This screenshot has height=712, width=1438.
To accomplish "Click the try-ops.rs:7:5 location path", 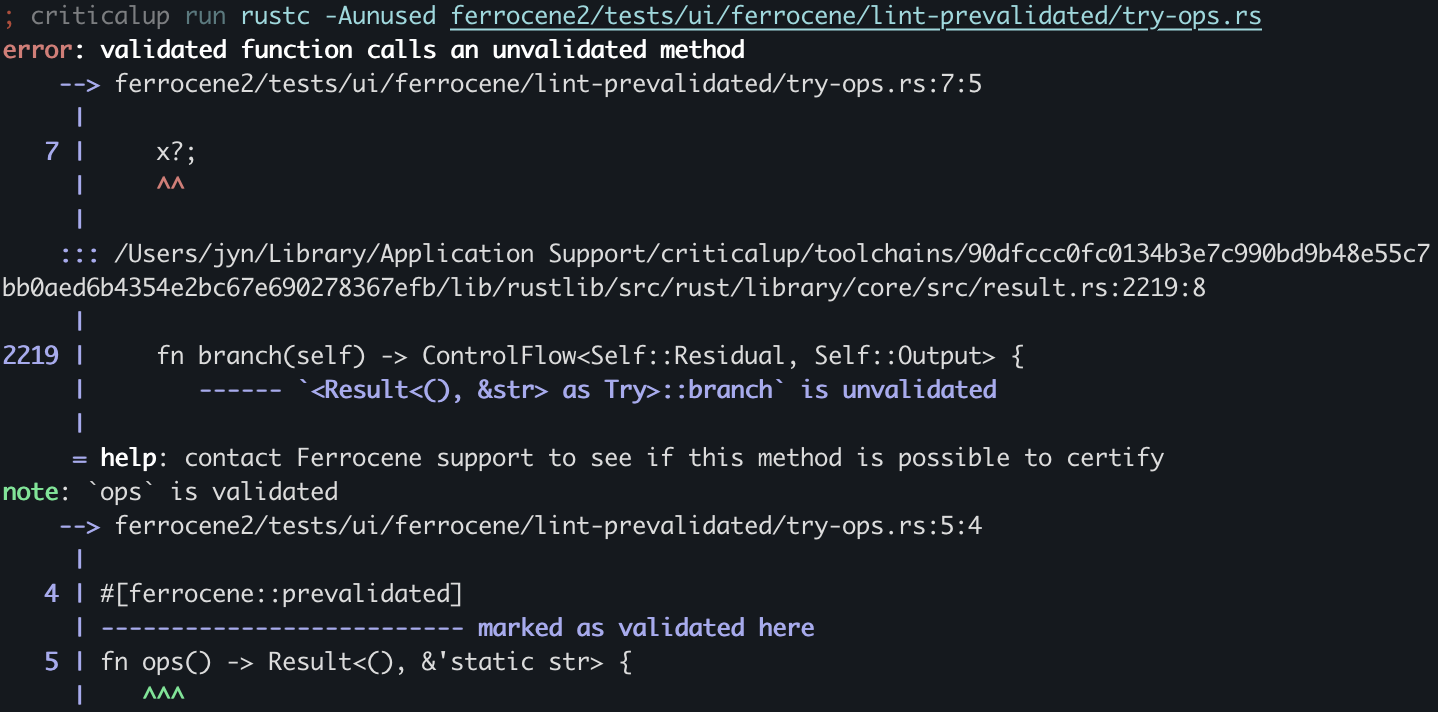I will [x=548, y=83].
